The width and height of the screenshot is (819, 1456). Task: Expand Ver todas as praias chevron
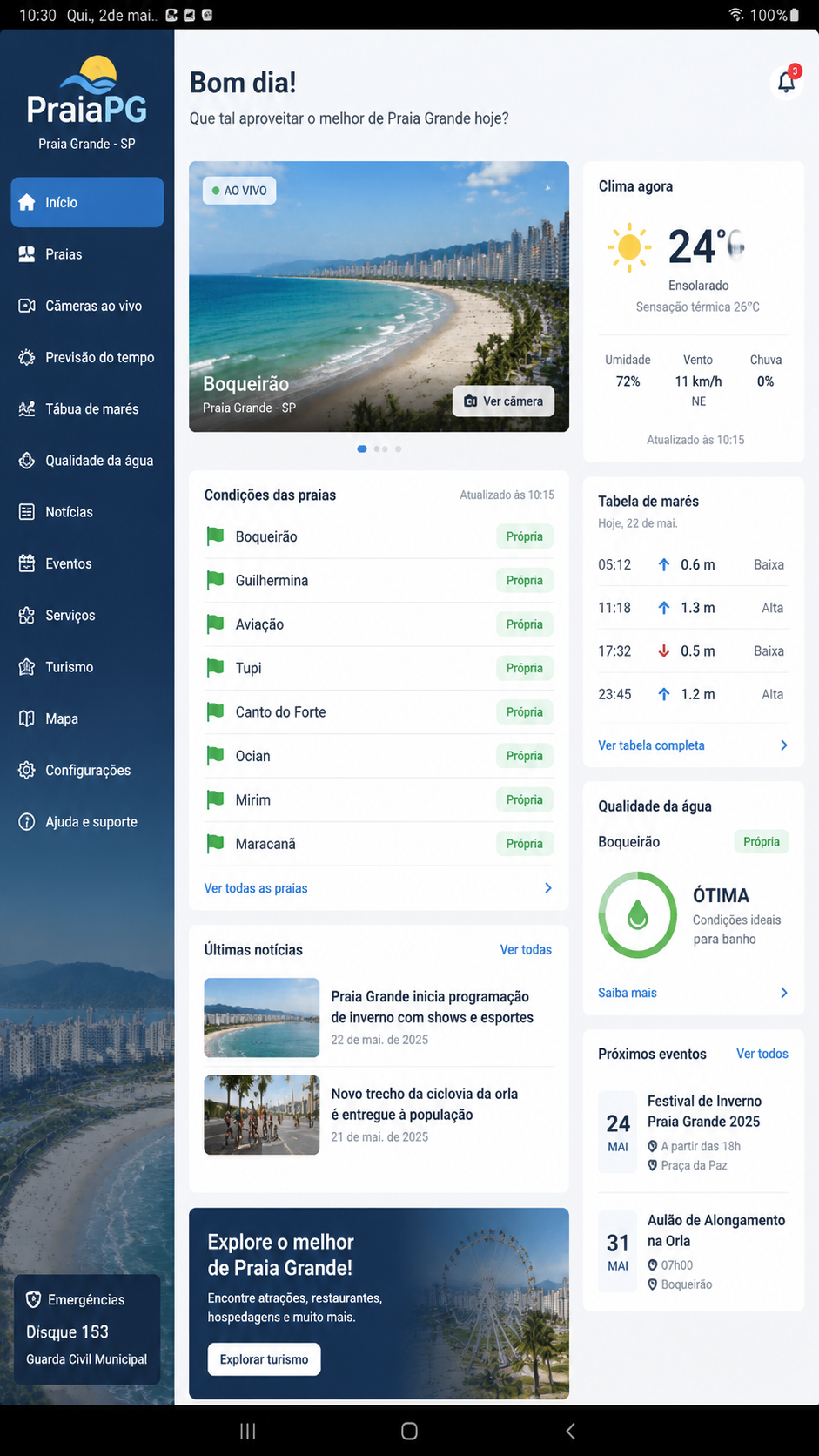[x=548, y=888]
